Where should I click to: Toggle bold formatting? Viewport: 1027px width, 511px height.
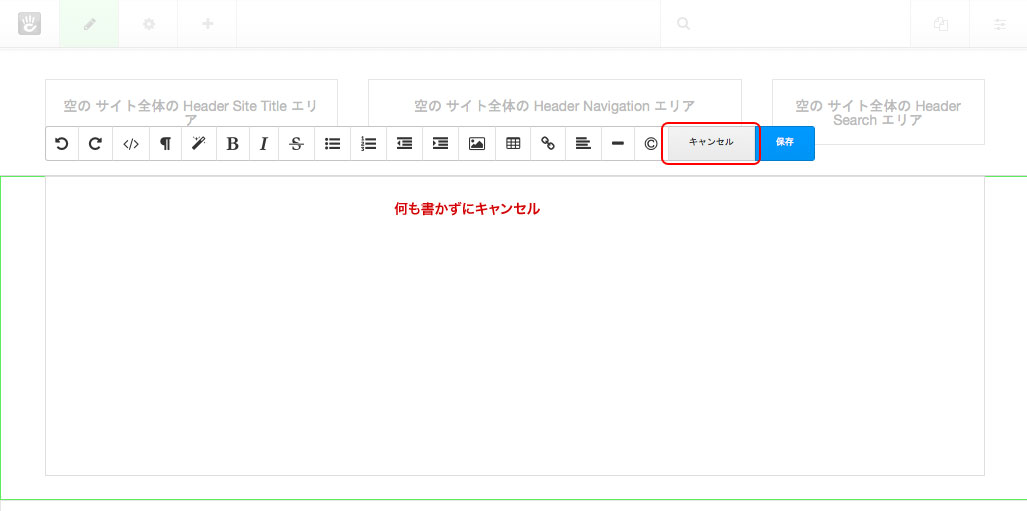(233, 143)
